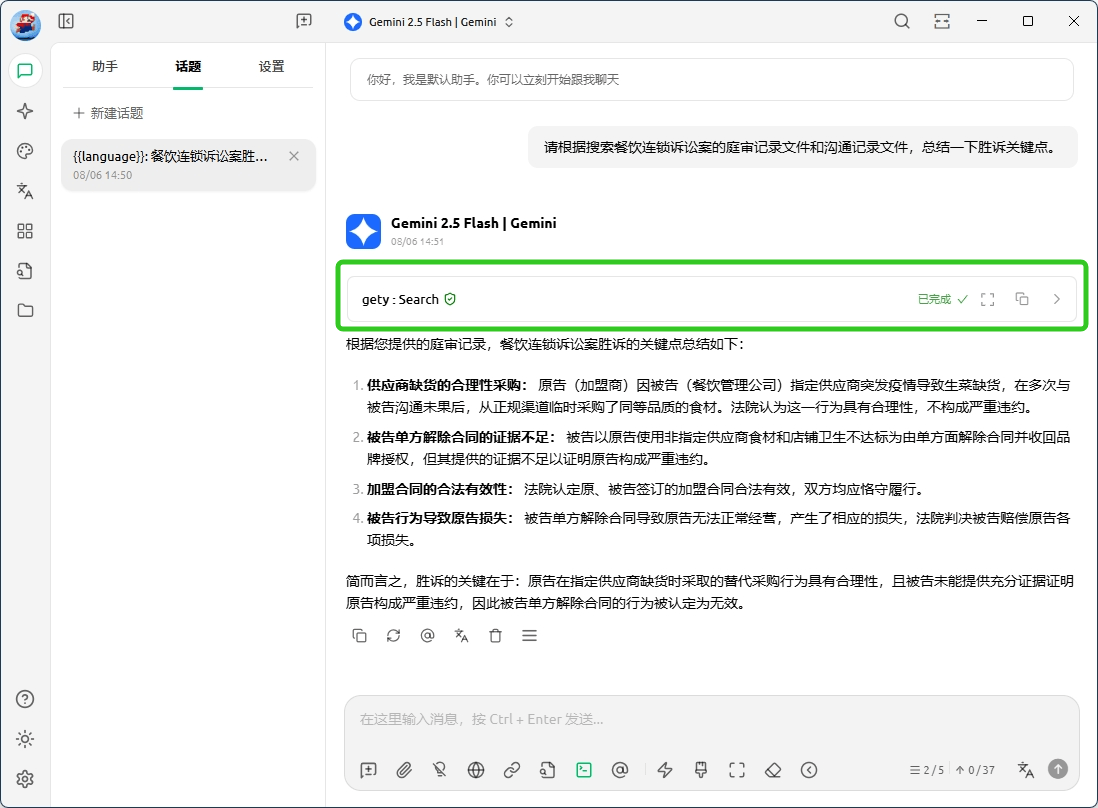Image resolution: width=1098 pixels, height=808 pixels.
Task: Click the attach file paperclip icon
Action: pyautogui.click(x=404, y=770)
